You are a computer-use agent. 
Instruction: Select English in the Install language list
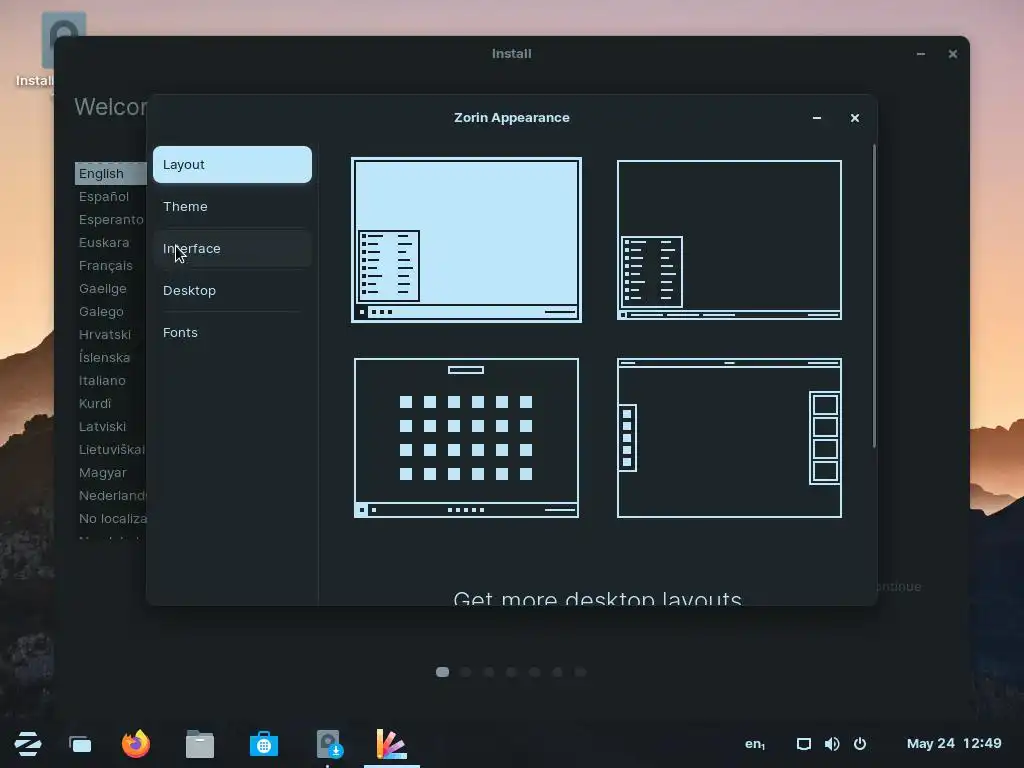click(110, 174)
